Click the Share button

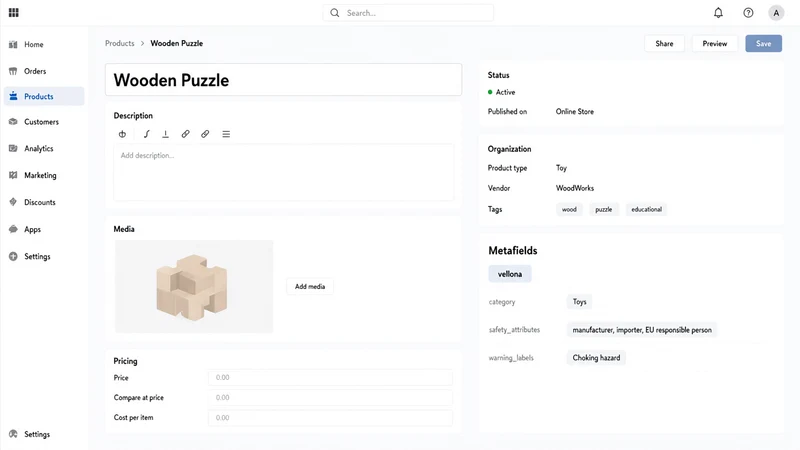[664, 43]
